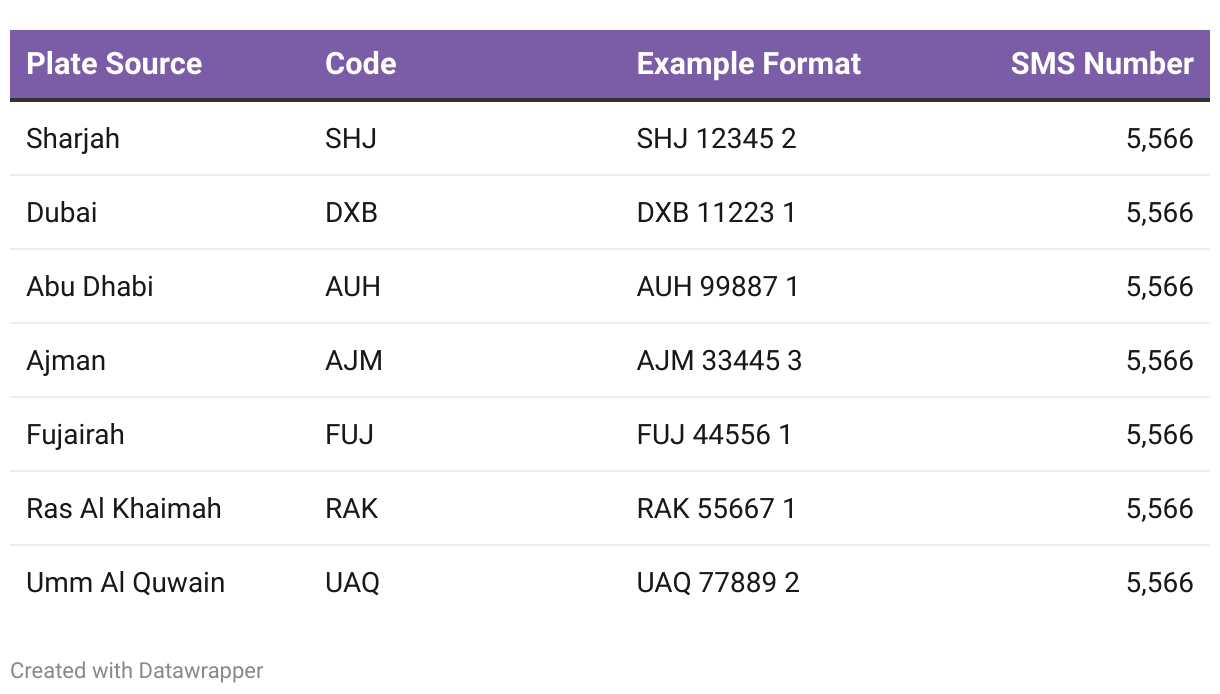The image size is (1220, 694).
Task: Click the SMS number in Sharjah row
Action: (x=1160, y=138)
